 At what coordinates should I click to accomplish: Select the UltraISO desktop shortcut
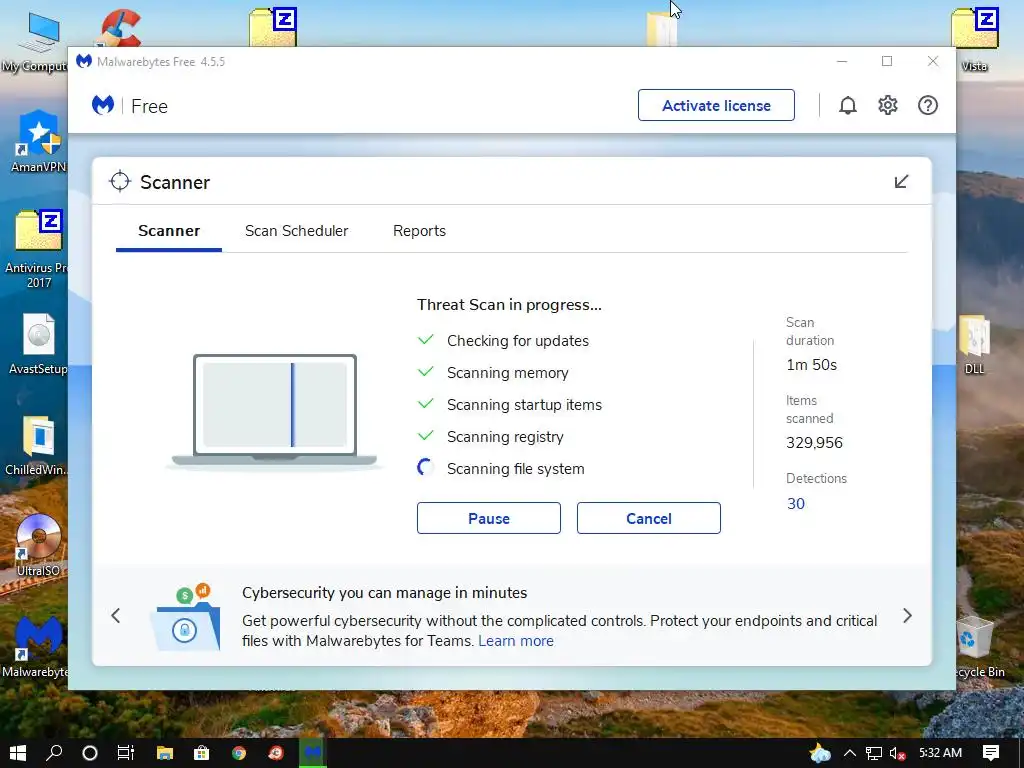[39, 546]
